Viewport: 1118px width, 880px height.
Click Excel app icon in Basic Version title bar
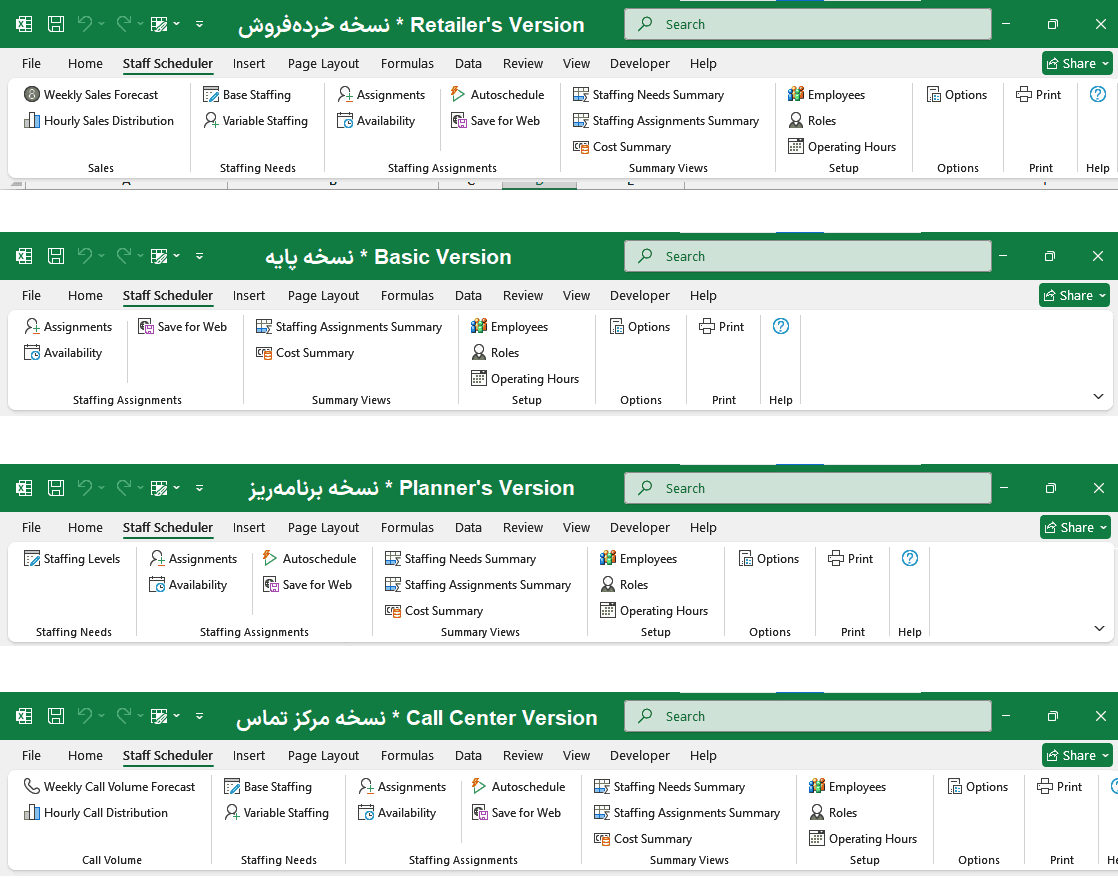(x=24, y=256)
